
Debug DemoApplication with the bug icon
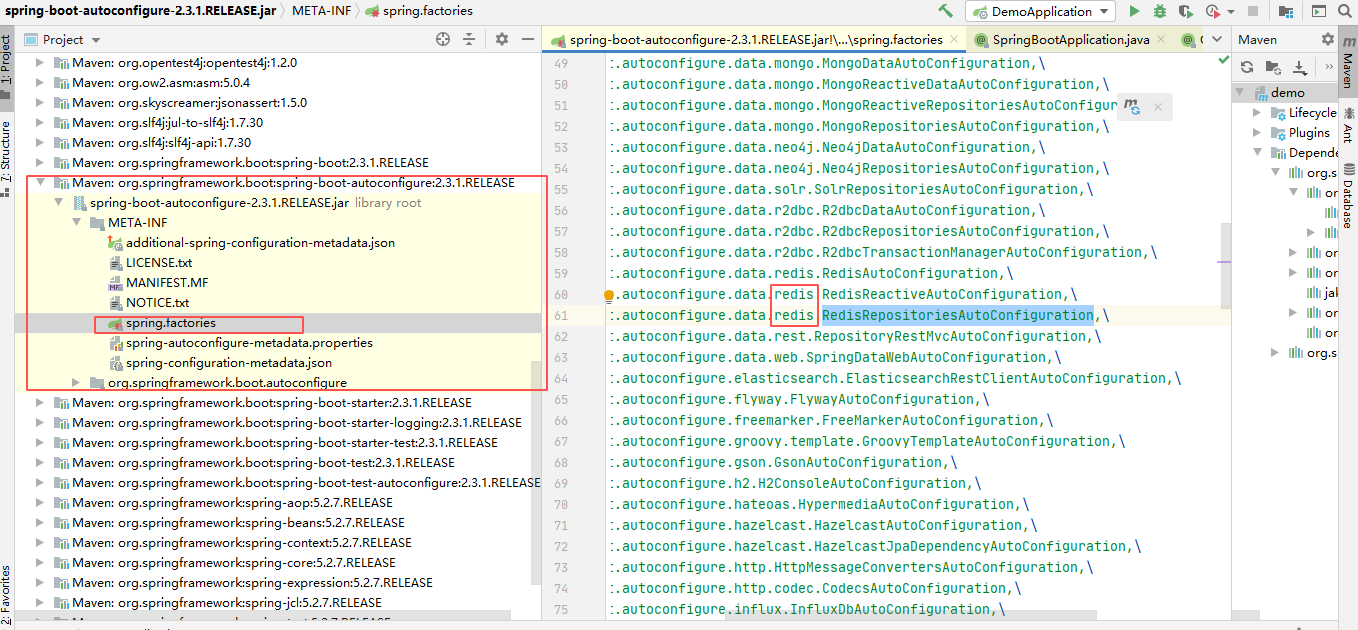click(x=1160, y=11)
